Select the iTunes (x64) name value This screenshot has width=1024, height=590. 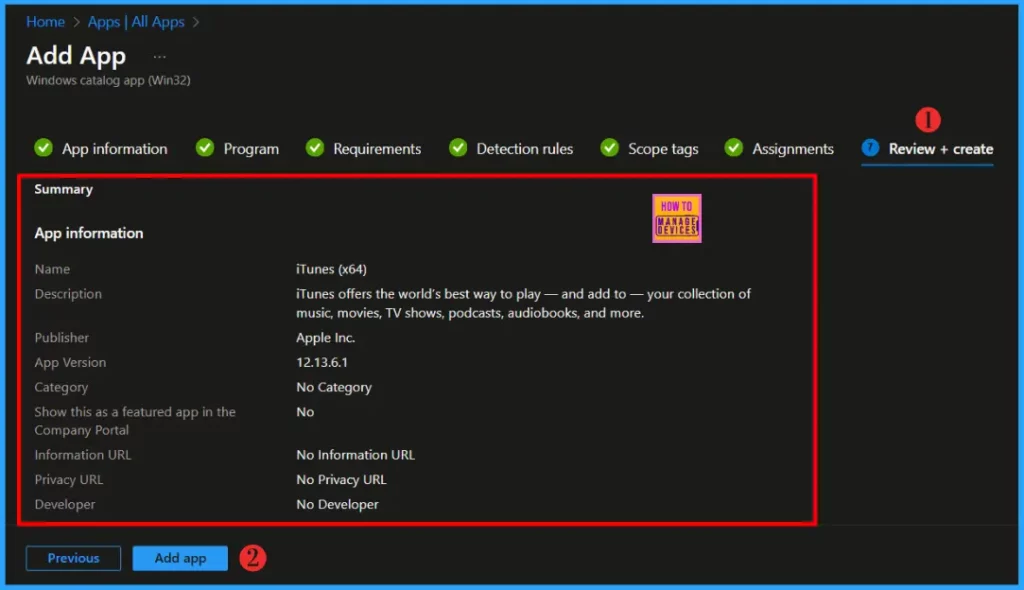tap(331, 269)
